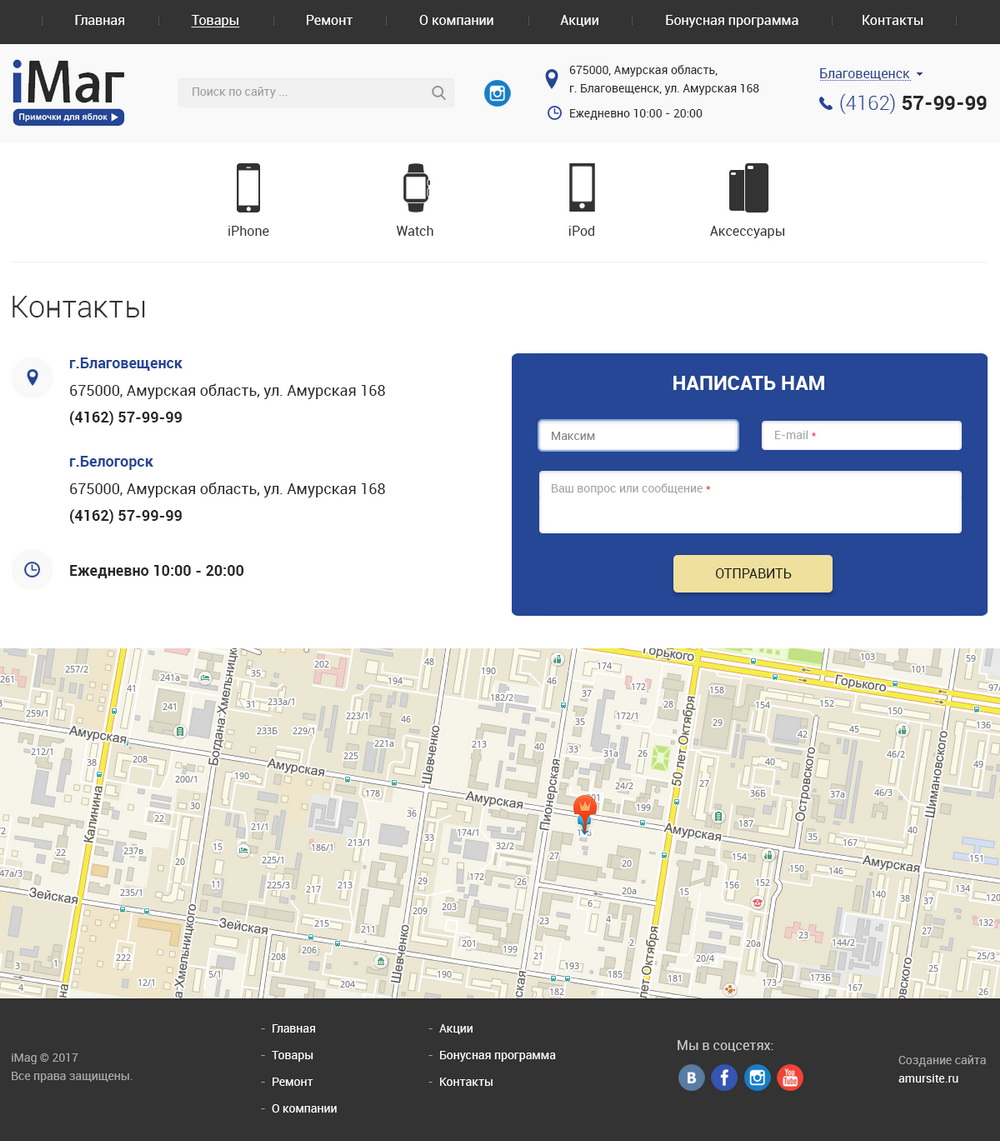Open the Ремонт top menu item
Image resolution: width=1000 pixels, height=1141 pixels.
pyautogui.click(x=329, y=20)
